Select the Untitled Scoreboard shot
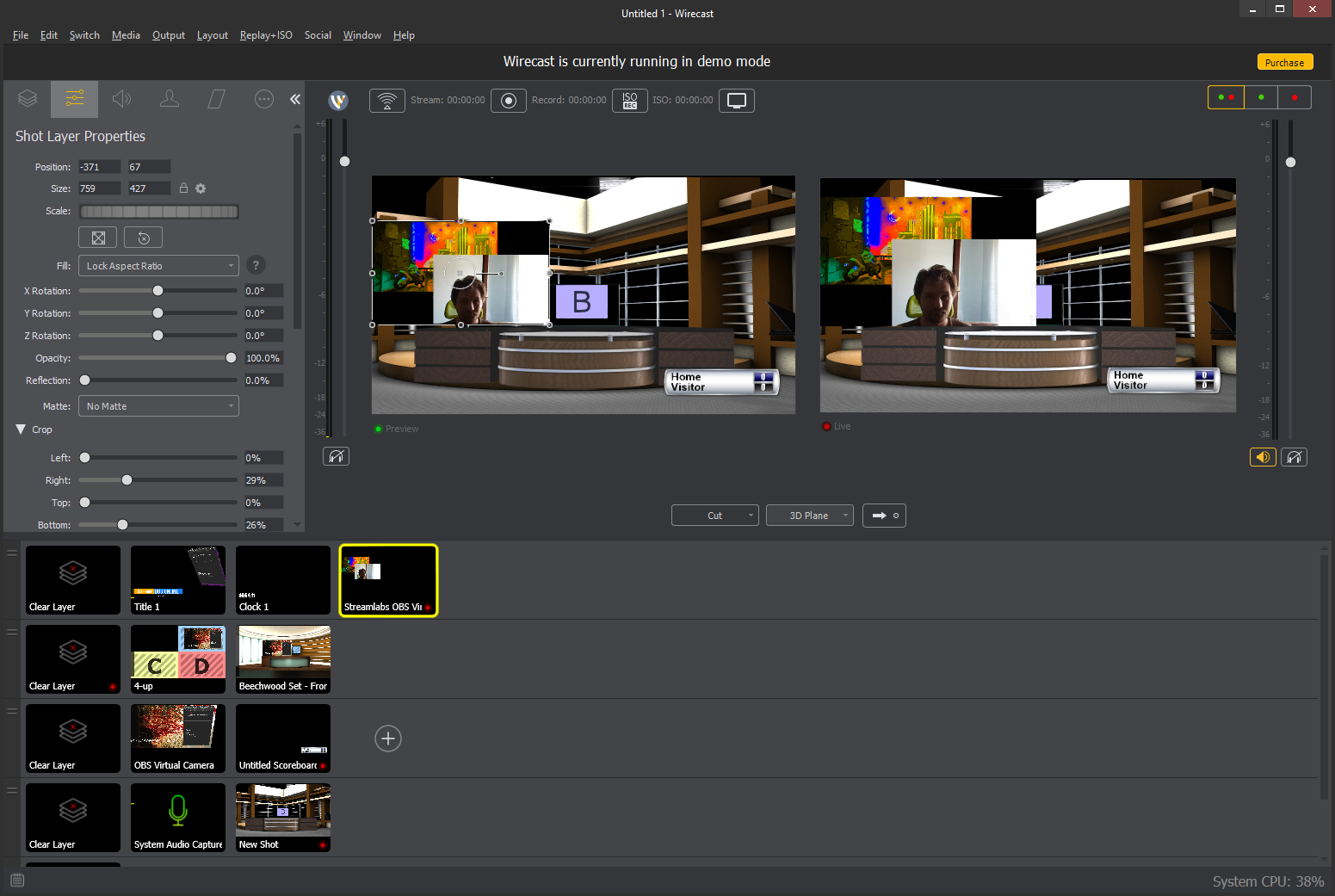1335x896 pixels. click(x=283, y=738)
